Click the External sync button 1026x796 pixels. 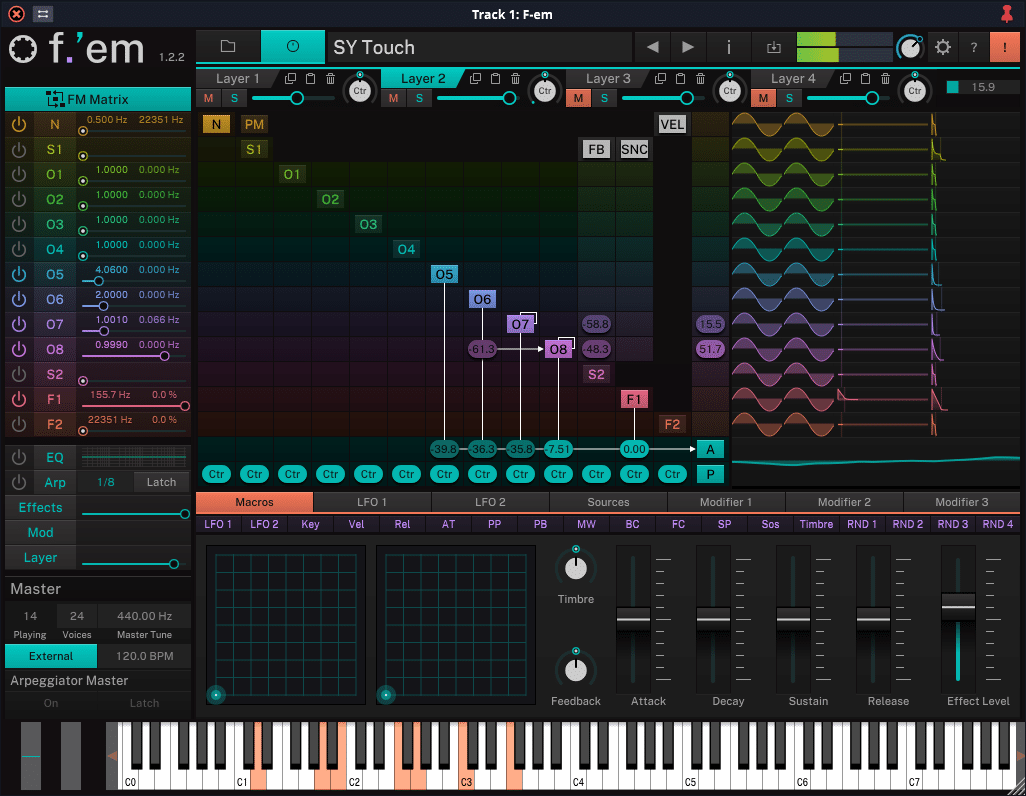pyautogui.click(x=51, y=656)
